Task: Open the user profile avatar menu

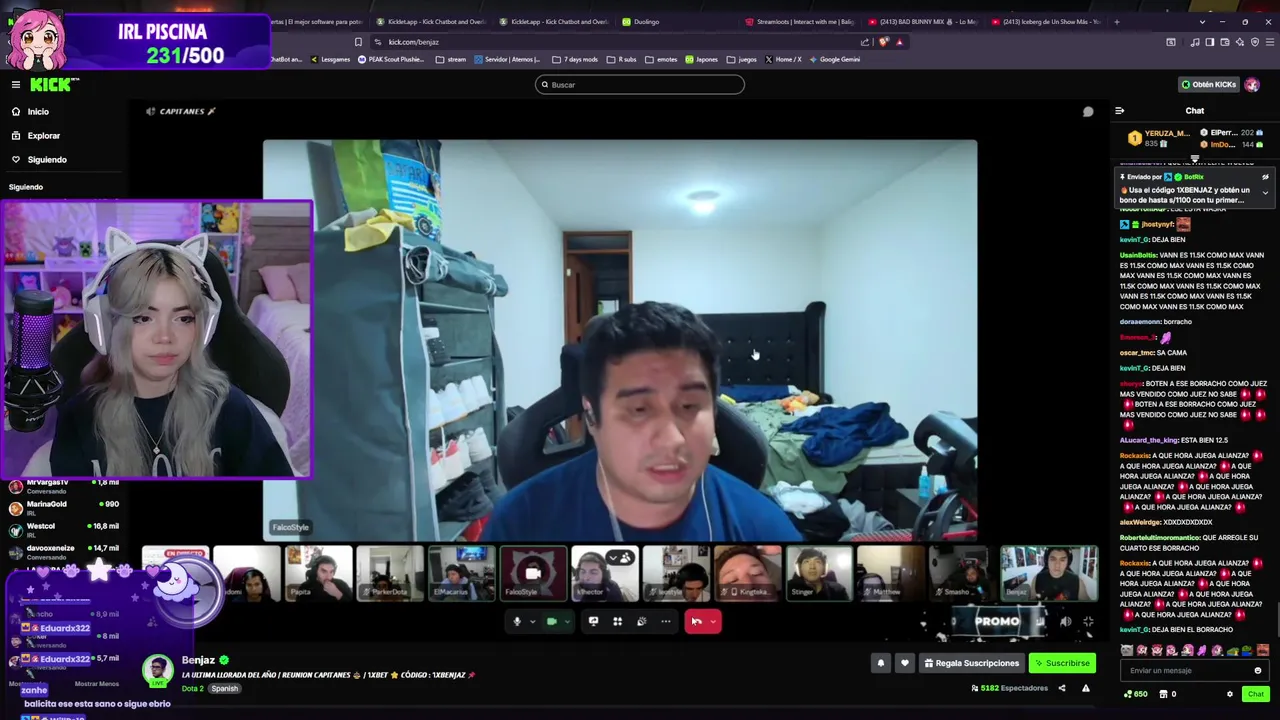Action: click(x=1252, y=85)
